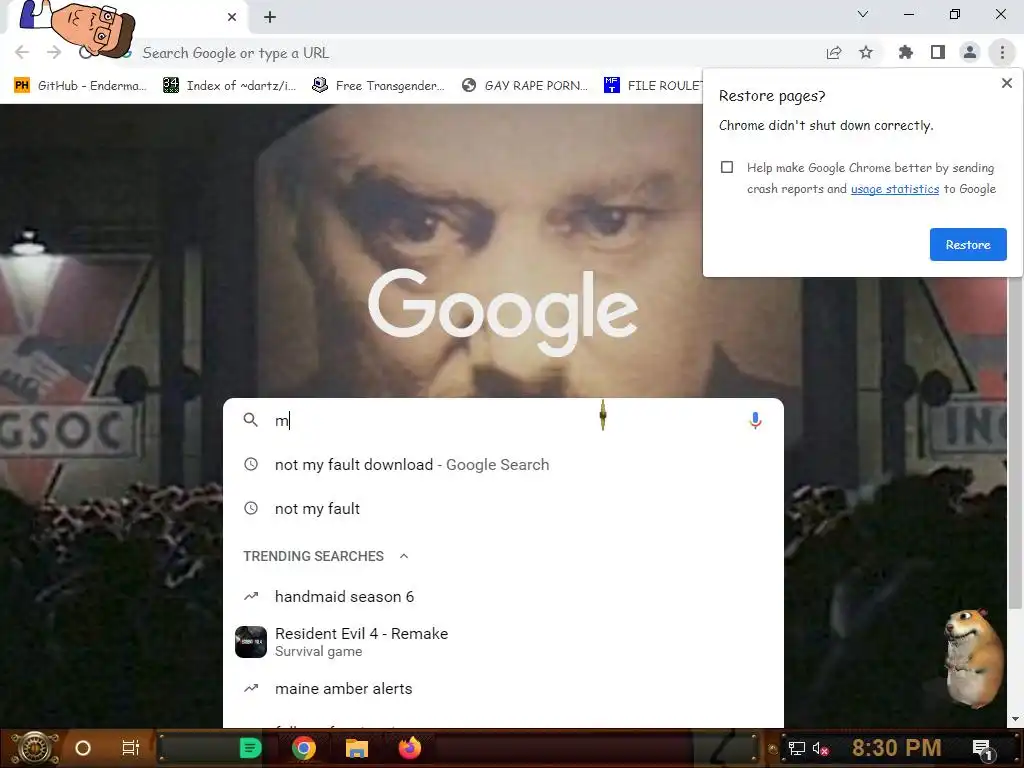This screenshot has width=1024, height=768.
Task: Click the hamster desktop character
Action: click(973, 658)
